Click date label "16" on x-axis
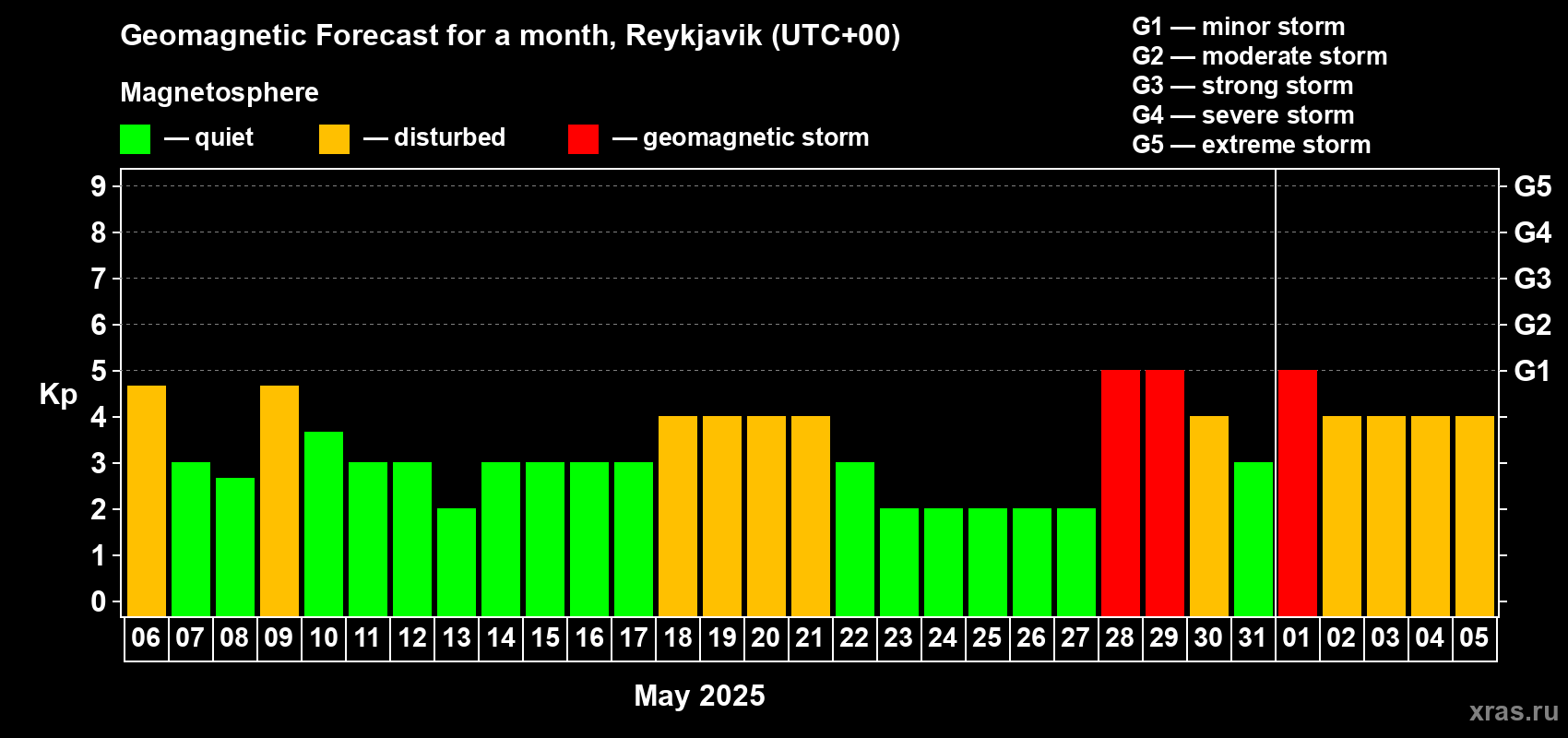Image resolution: width=1568 pixels, height=738 pixels. pyautogui.click(x=589, y=637)
